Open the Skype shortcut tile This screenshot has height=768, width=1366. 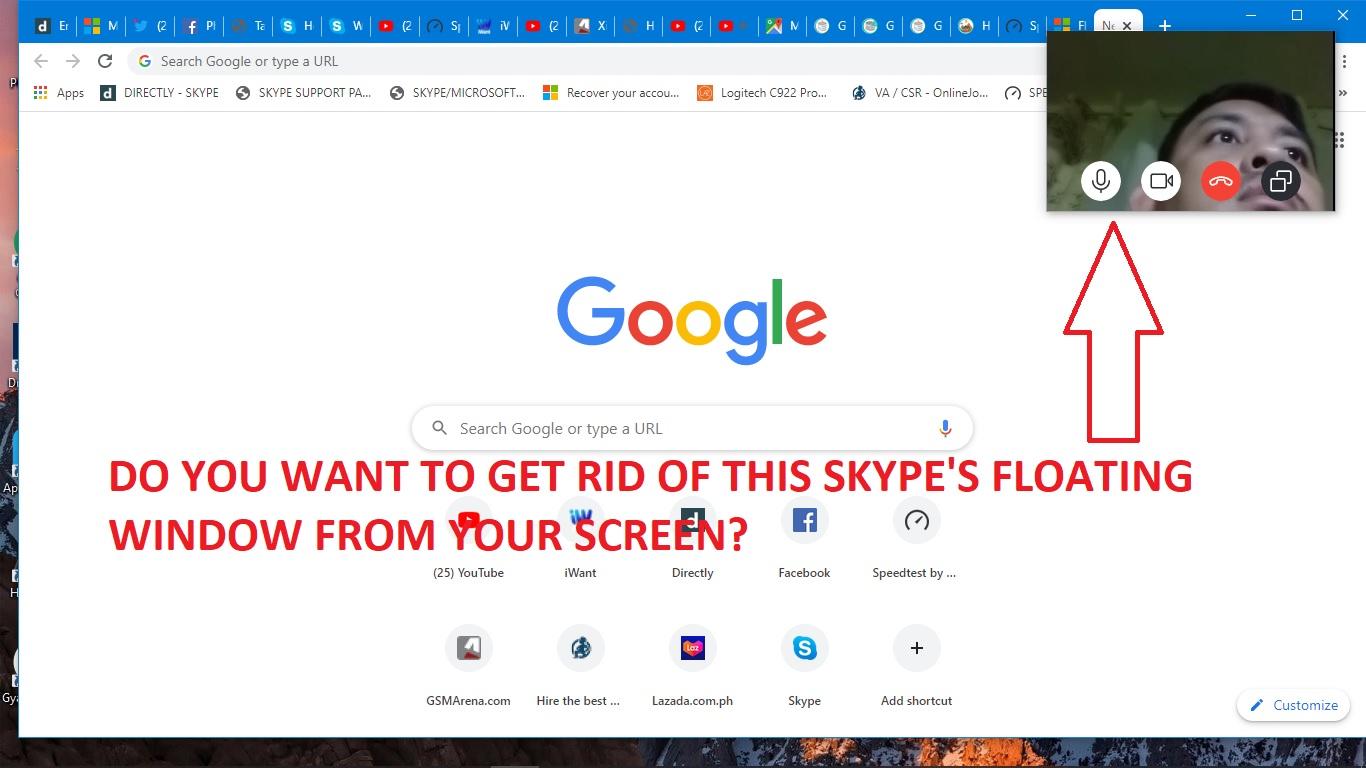[x=804, y=666]
